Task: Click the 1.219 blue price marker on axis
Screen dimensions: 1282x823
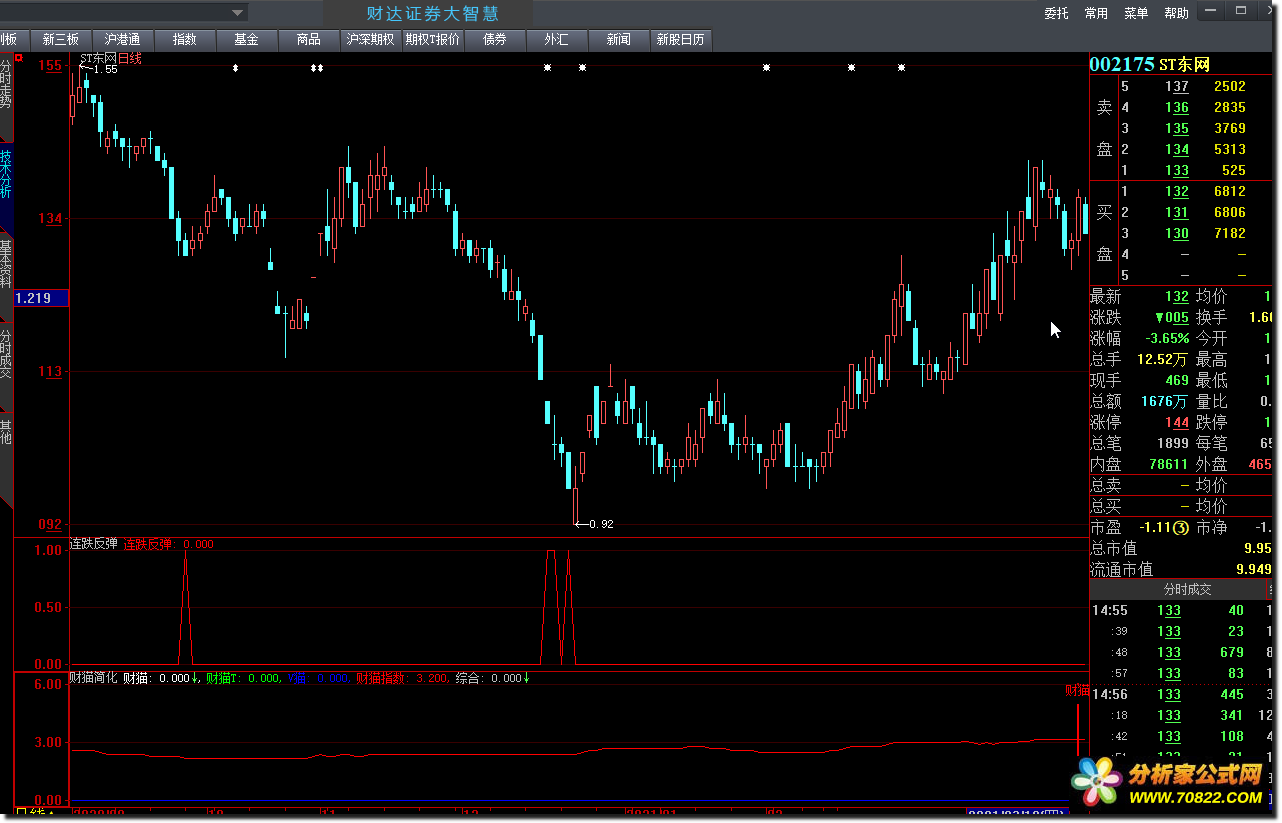Action: 40,298
